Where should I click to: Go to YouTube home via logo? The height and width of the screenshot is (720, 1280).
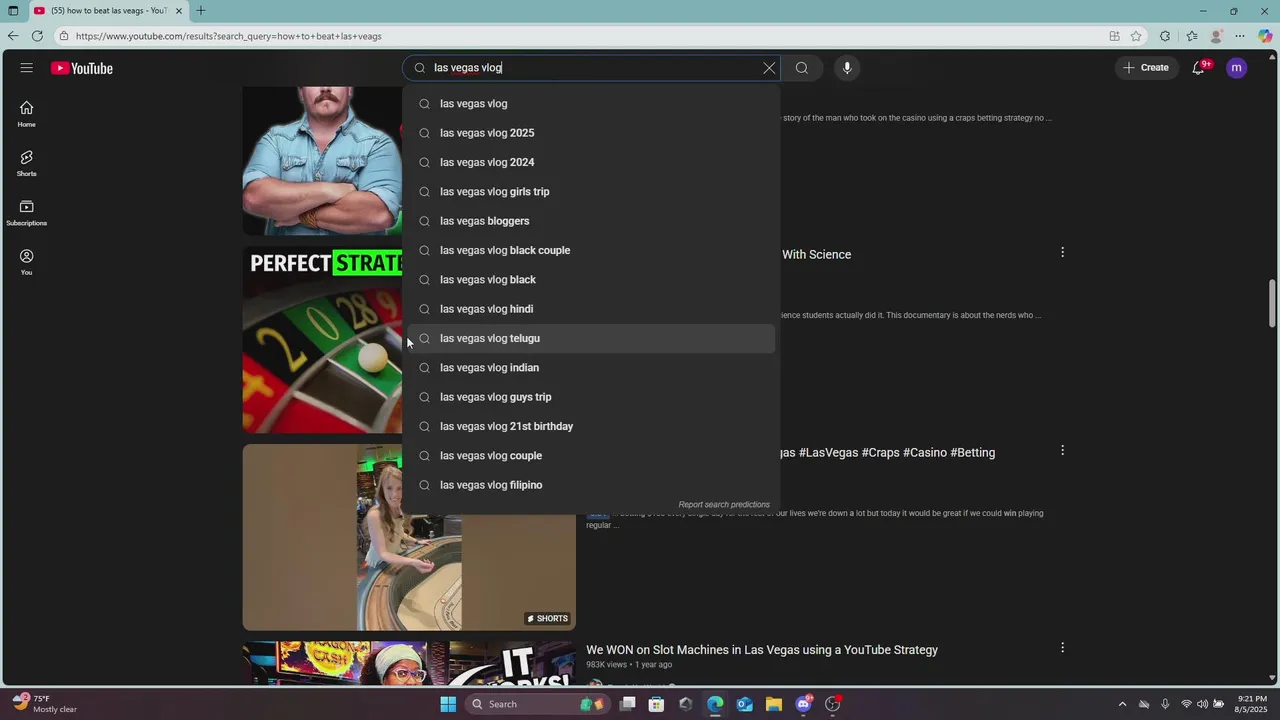point(82,68)
